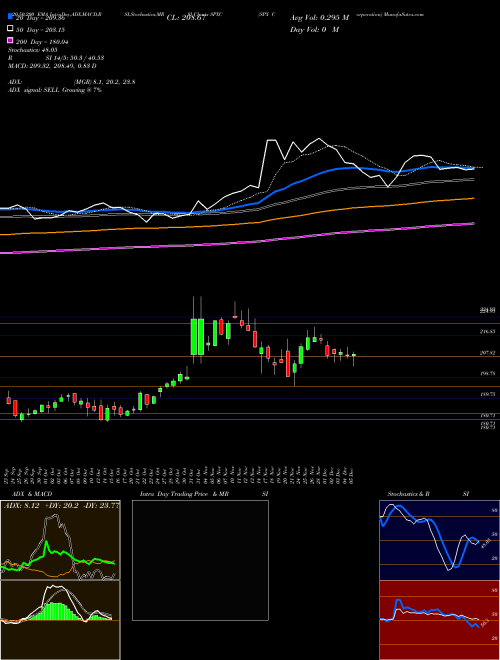Viewport: 500px width, 660px height.
Task: Select the 'MACD: 209.82, 208.49, 0.83 D' line
Action: (52, 66)
